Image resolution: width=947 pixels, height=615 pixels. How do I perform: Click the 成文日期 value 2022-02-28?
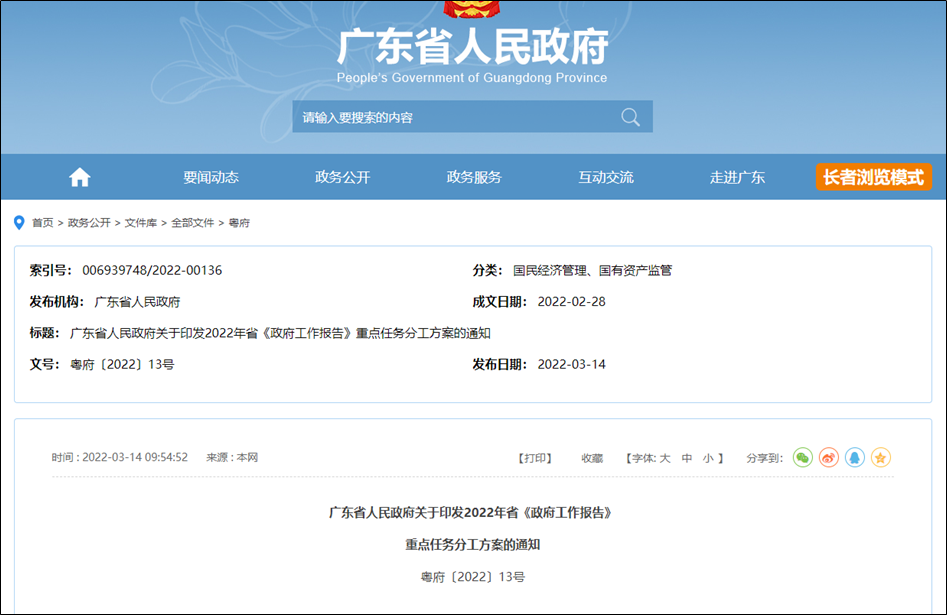571,301
